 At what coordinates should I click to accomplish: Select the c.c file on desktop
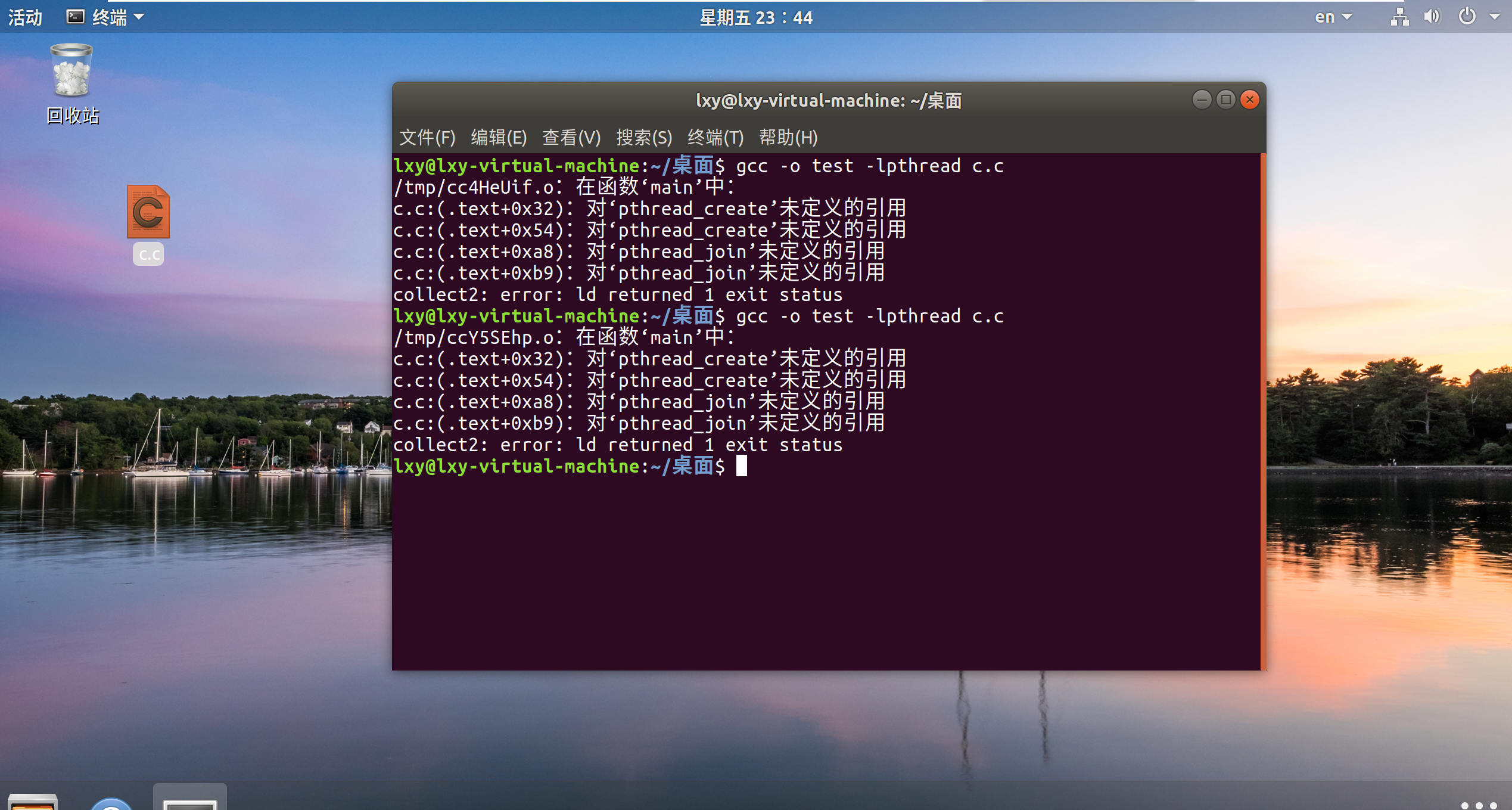coord(148,213)
